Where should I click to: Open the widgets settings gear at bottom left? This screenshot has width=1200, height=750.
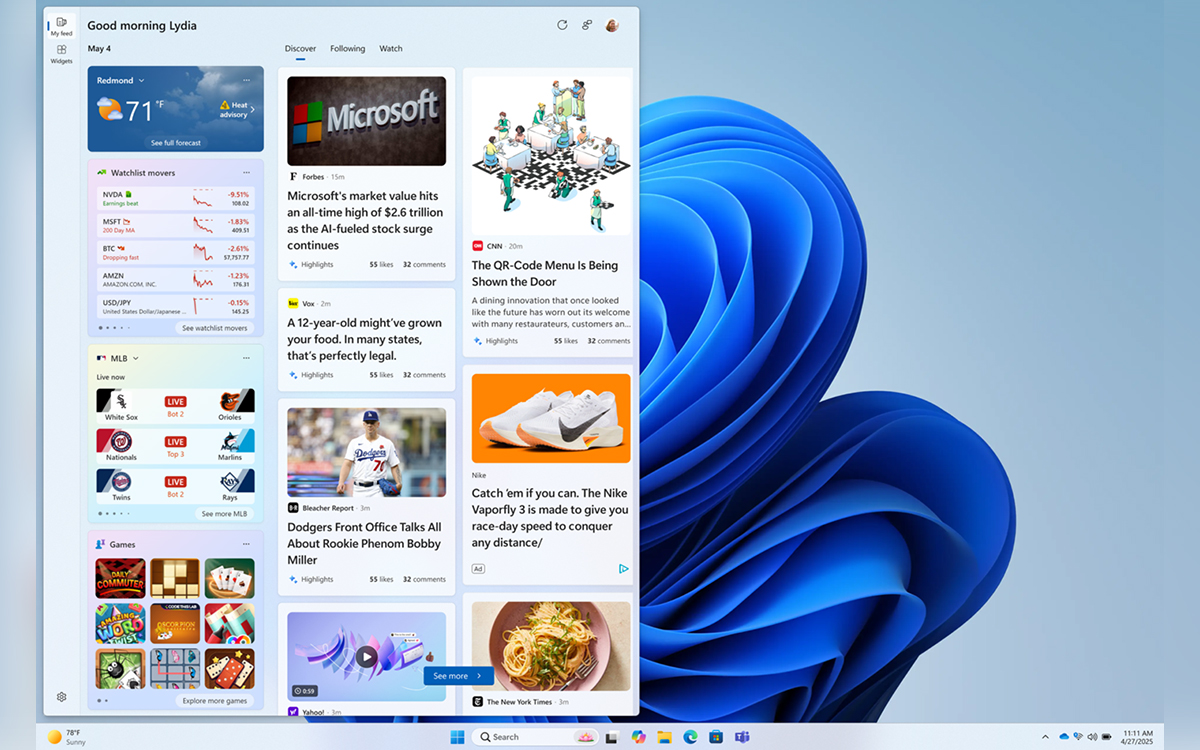61,697
